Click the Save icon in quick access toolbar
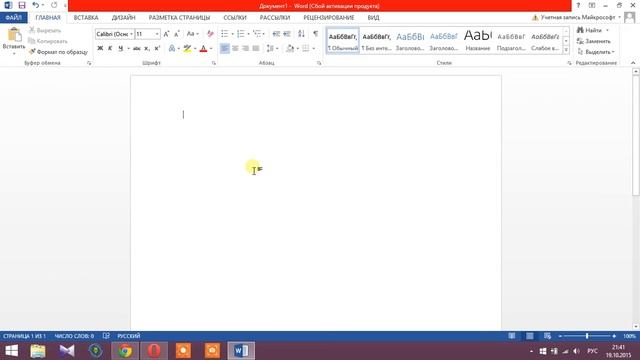This screenshot has width=640, height=360. coord(22,5)
